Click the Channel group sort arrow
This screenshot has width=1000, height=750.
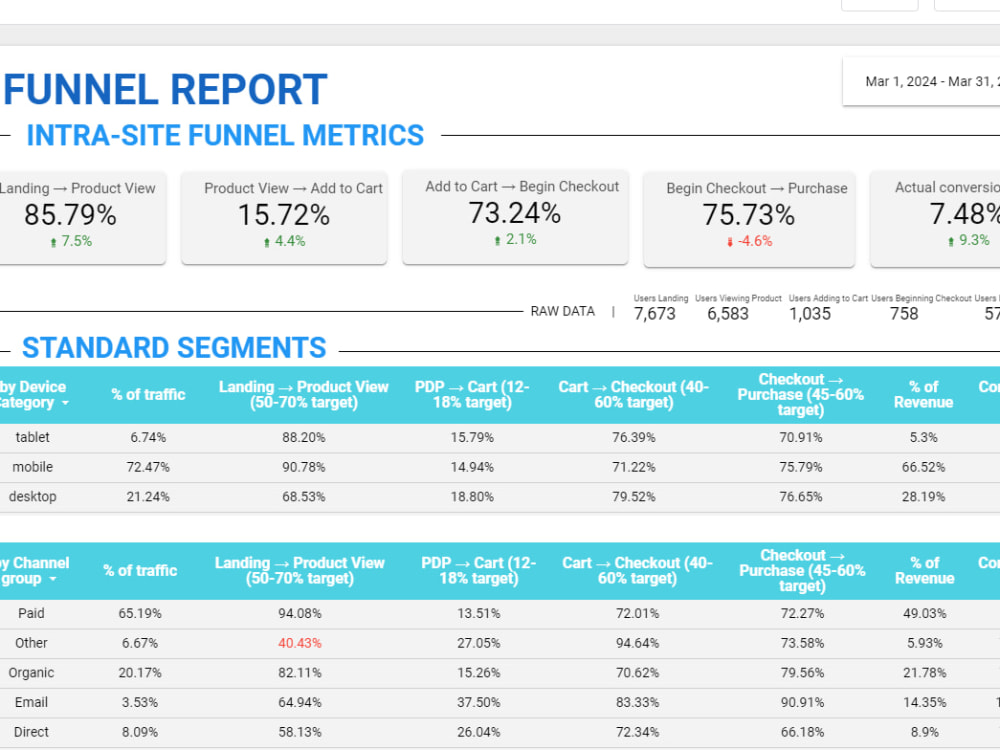(52, 579)
